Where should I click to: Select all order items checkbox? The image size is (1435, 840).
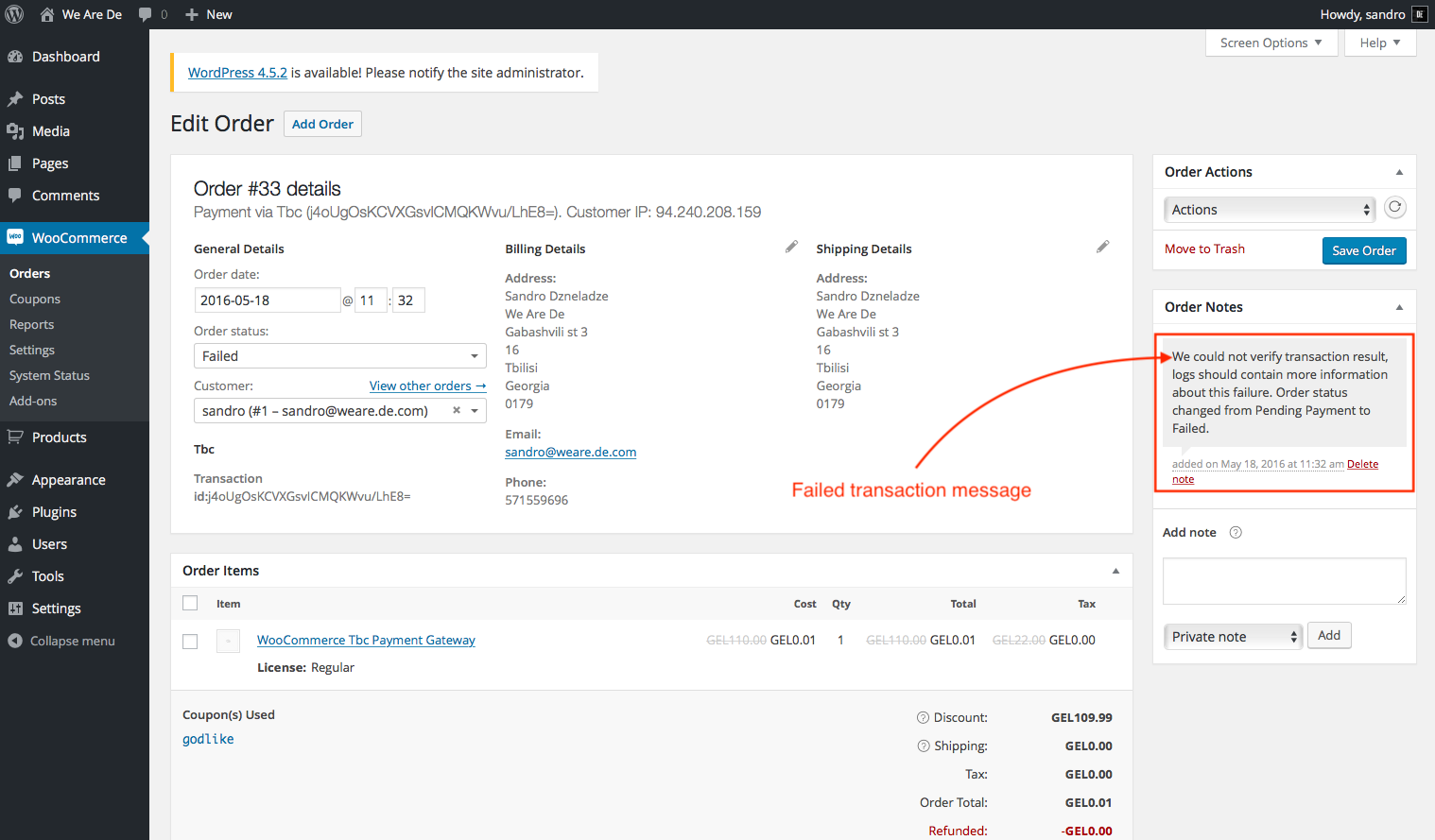tap(190, 603)
